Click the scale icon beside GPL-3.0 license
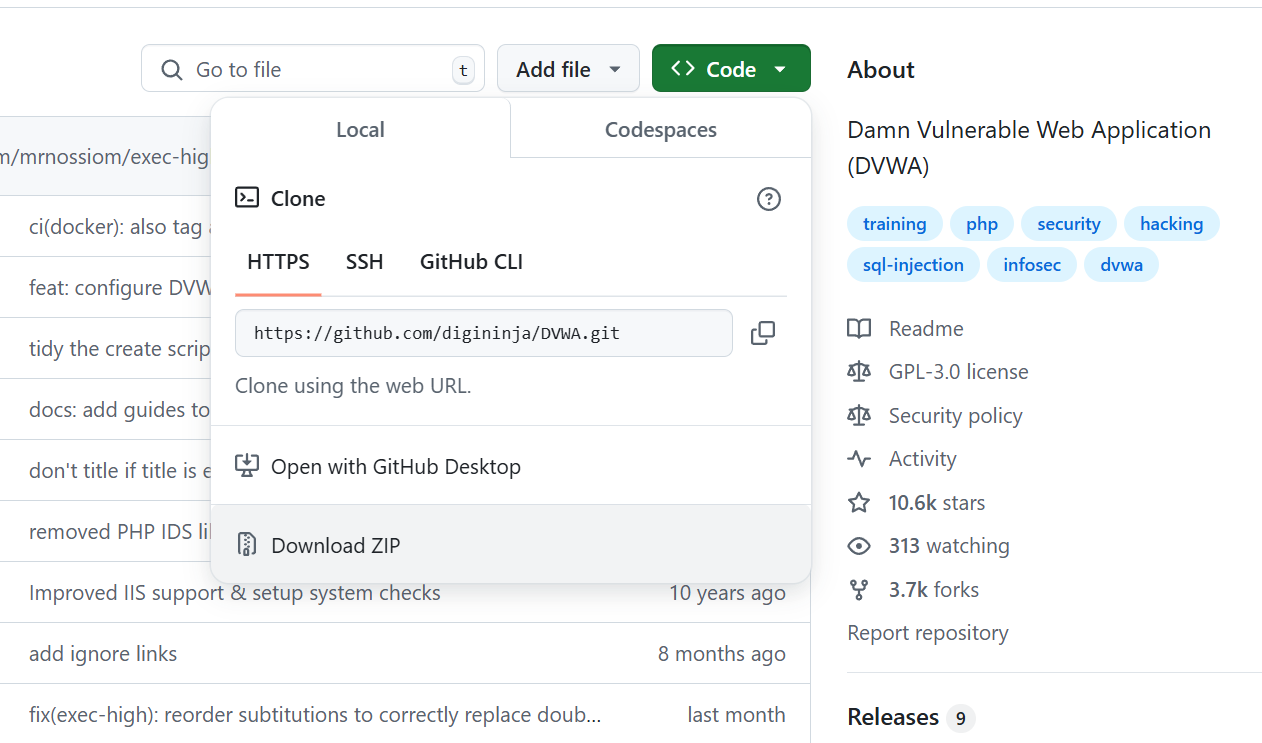The height and width of the screenshot is (743, 1262). click(x=859, y=372)
